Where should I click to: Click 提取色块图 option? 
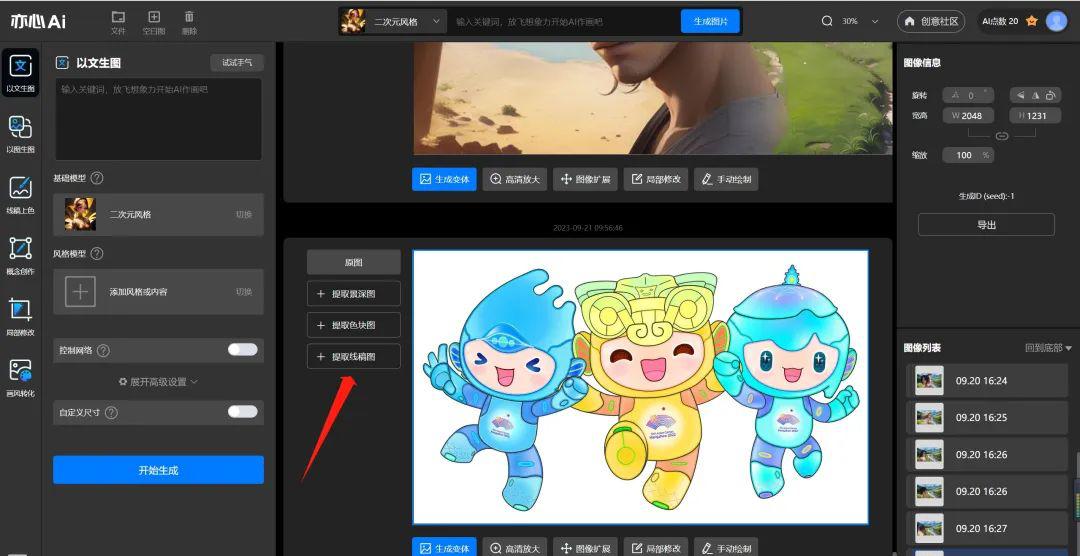click(353, 325)
